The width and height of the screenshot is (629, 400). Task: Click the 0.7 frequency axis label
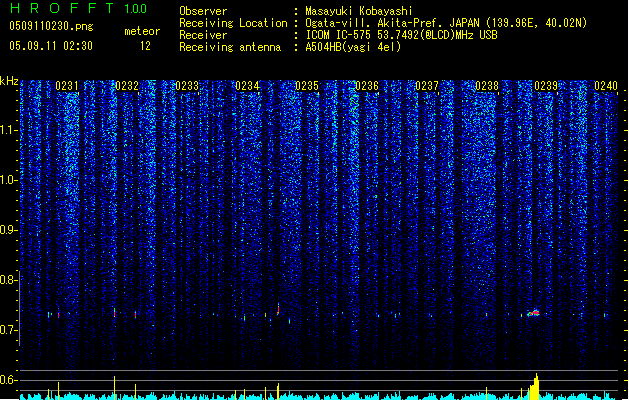pyautogui.click(x=9, y=330)
